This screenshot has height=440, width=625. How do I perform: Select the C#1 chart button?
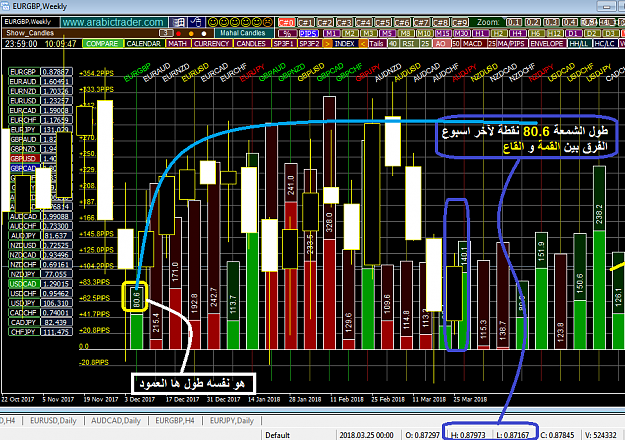point(306,22)
